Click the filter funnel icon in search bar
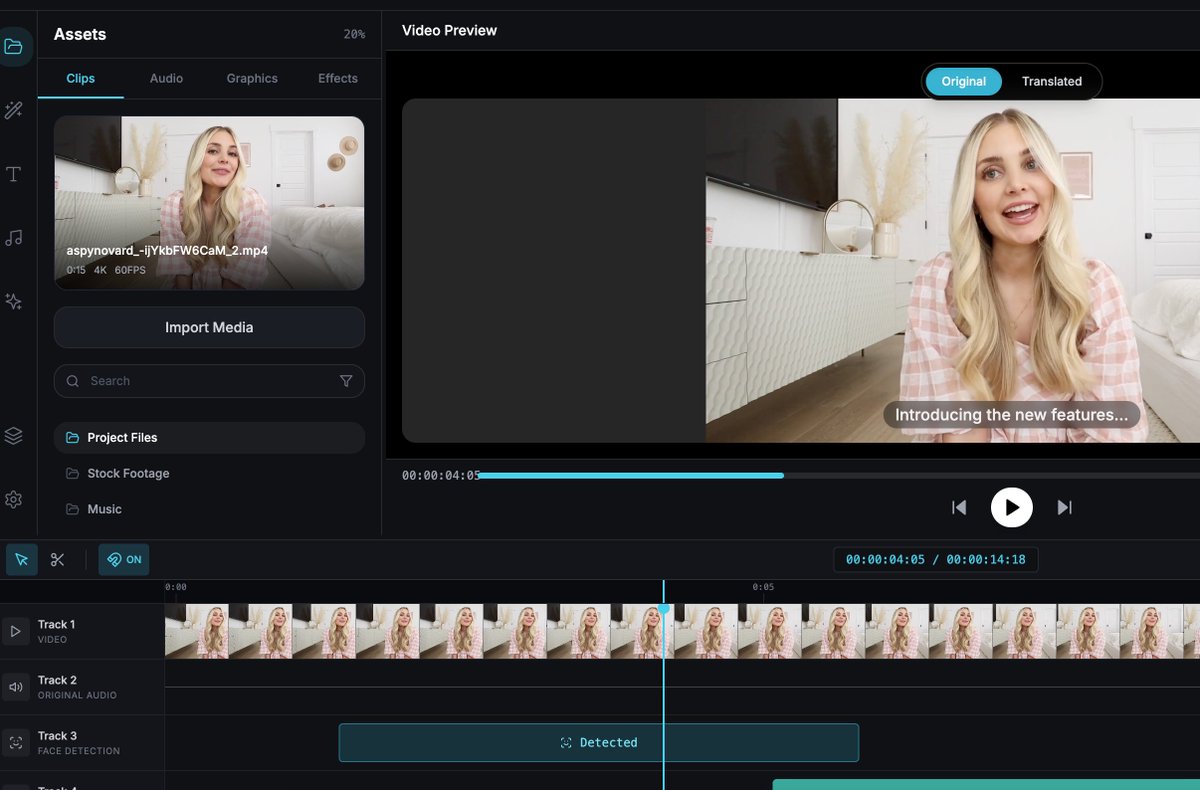1200x790 pixels. [x=346, y=381]
